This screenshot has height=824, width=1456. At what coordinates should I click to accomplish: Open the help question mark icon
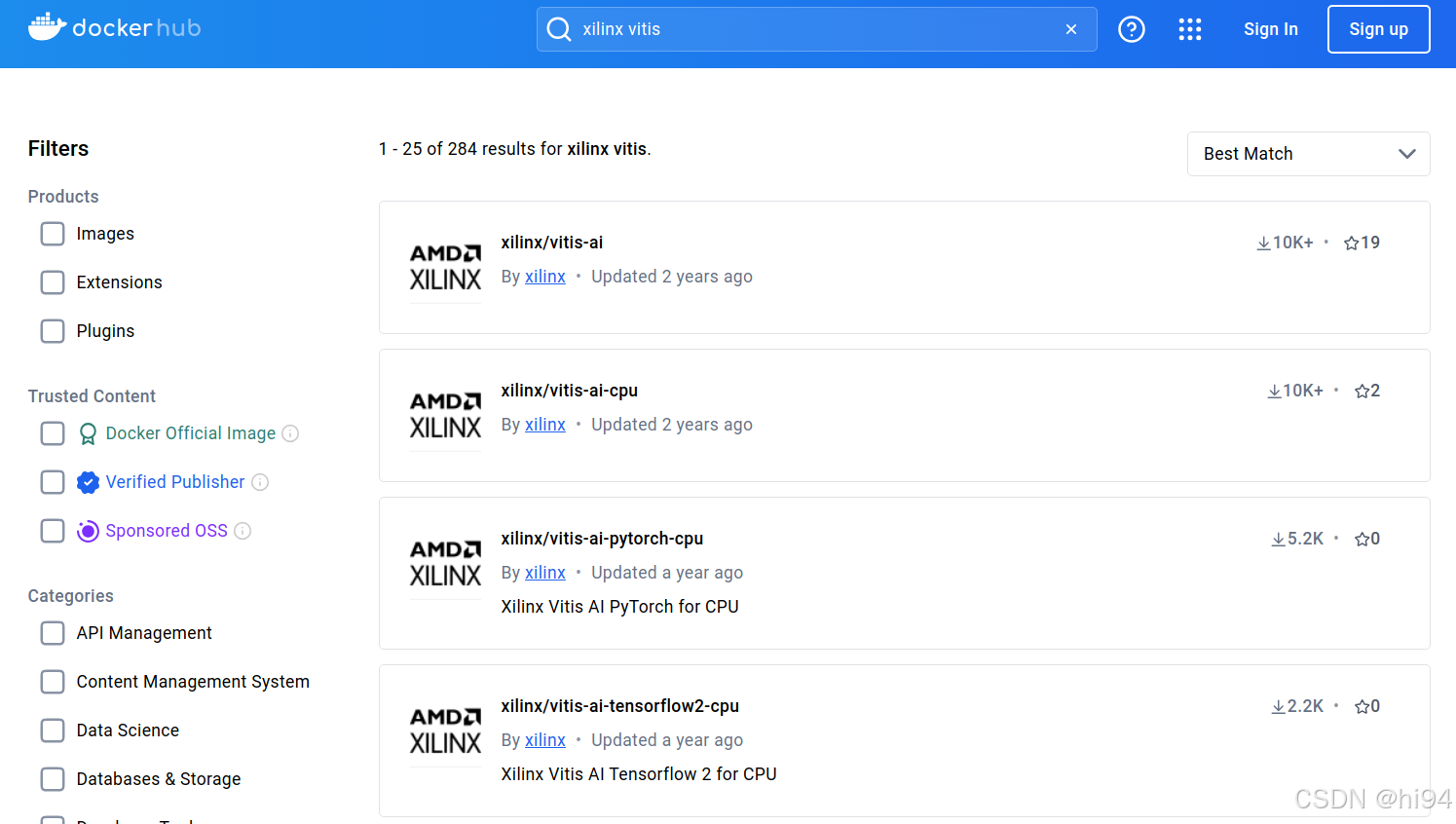tap(1132, 29)
